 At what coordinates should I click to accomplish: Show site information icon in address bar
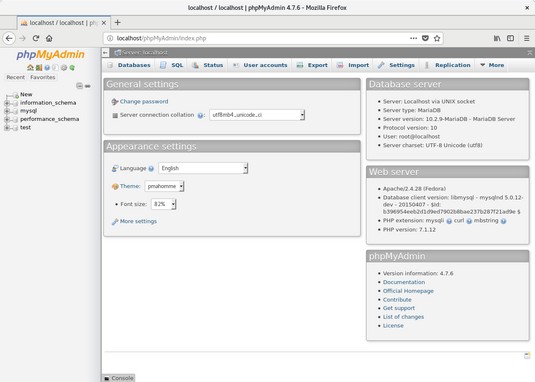(110, 38)
